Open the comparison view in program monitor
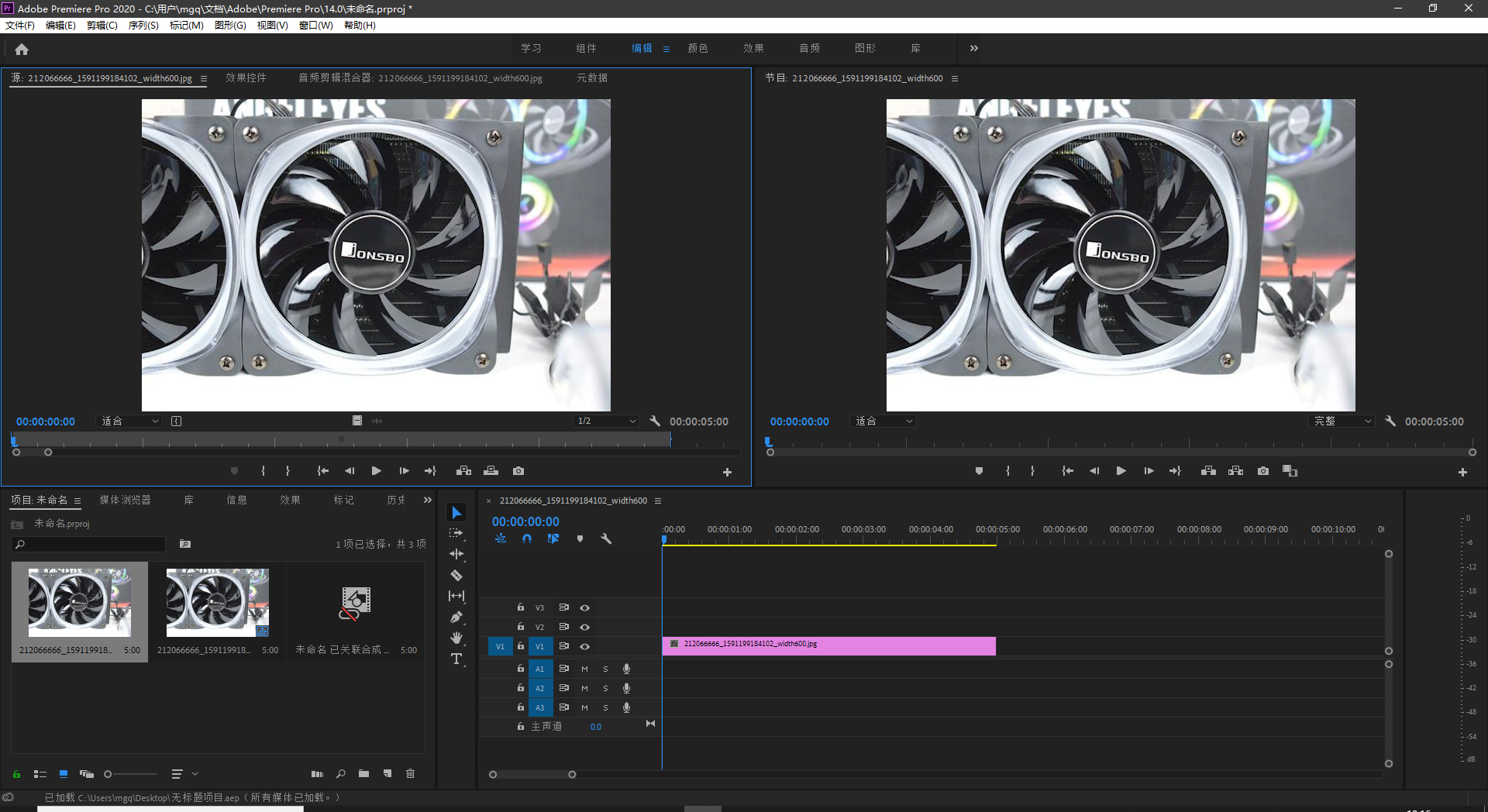1488x812 pixels. click(1290, 471)
